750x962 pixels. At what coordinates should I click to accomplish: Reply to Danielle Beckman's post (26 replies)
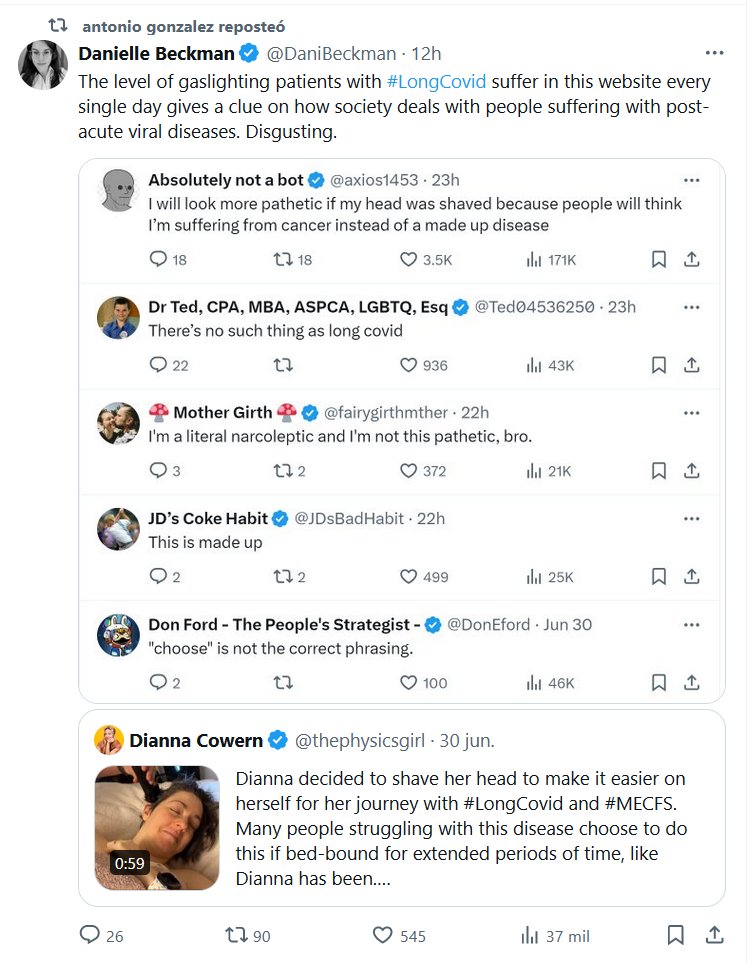[90, 935]
